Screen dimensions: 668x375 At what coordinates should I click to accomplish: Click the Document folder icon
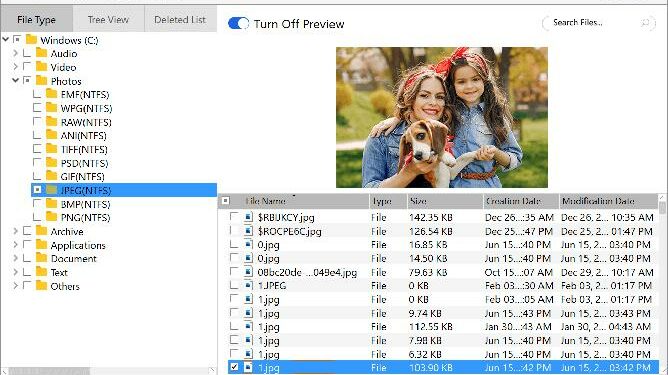coord(41,258)
